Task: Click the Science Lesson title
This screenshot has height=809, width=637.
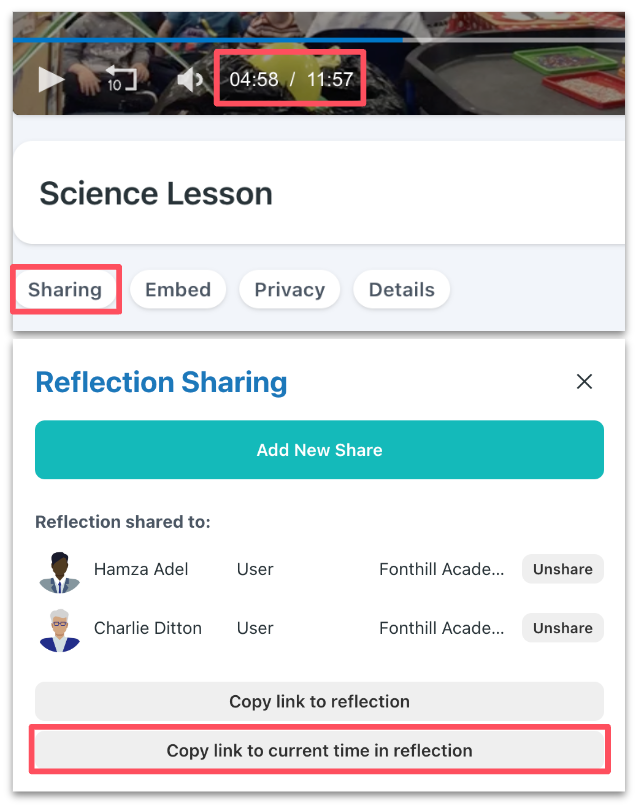Action: (x=156, y=193)
